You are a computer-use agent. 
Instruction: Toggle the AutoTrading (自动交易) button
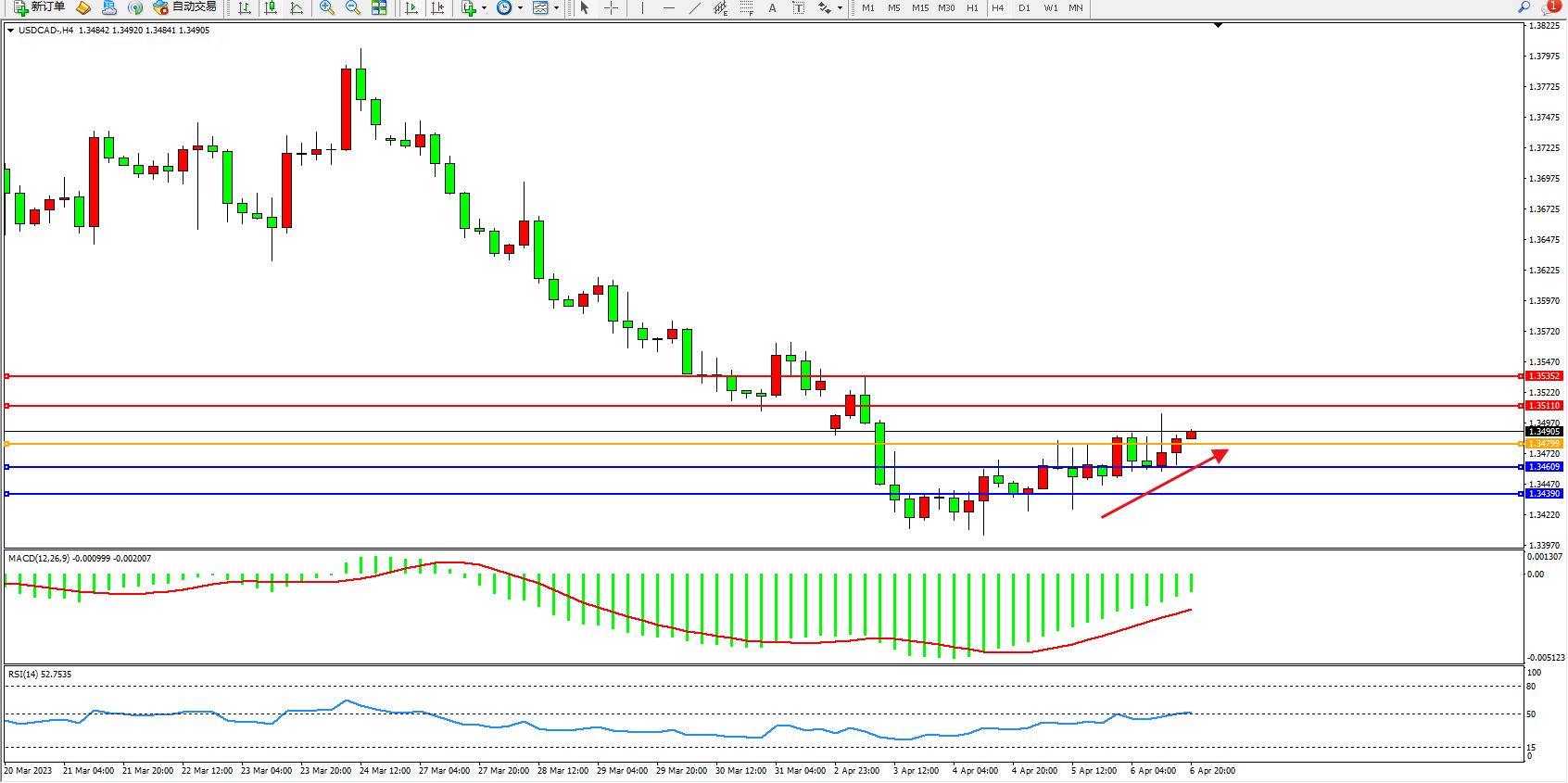(184, 7)
